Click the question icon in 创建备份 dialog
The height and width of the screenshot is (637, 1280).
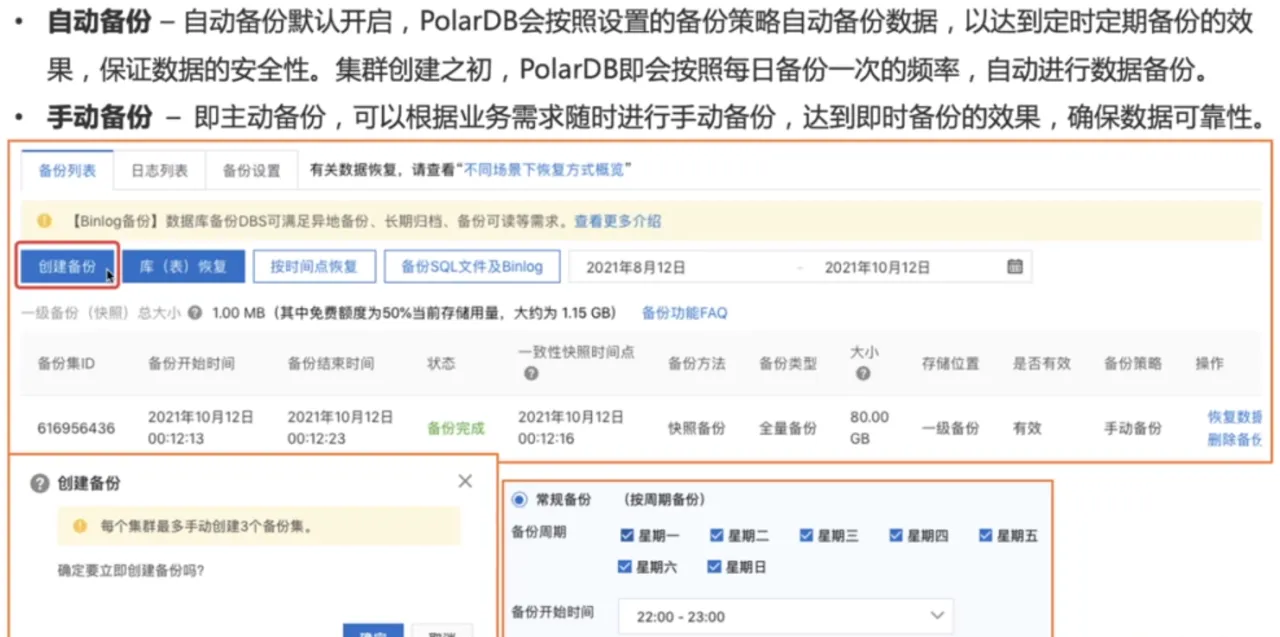tap(40, 483)
